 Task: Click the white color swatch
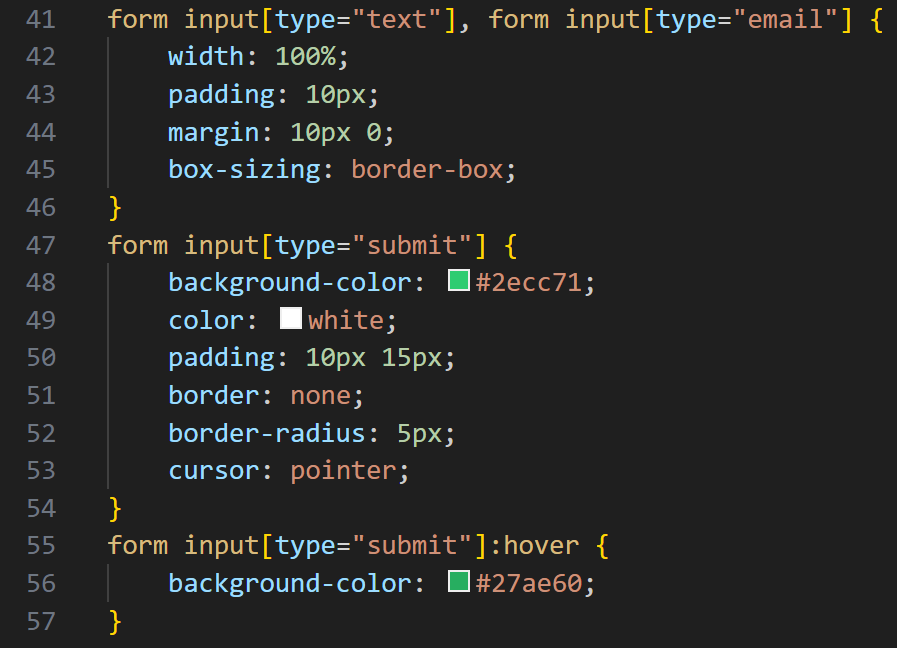291,319
